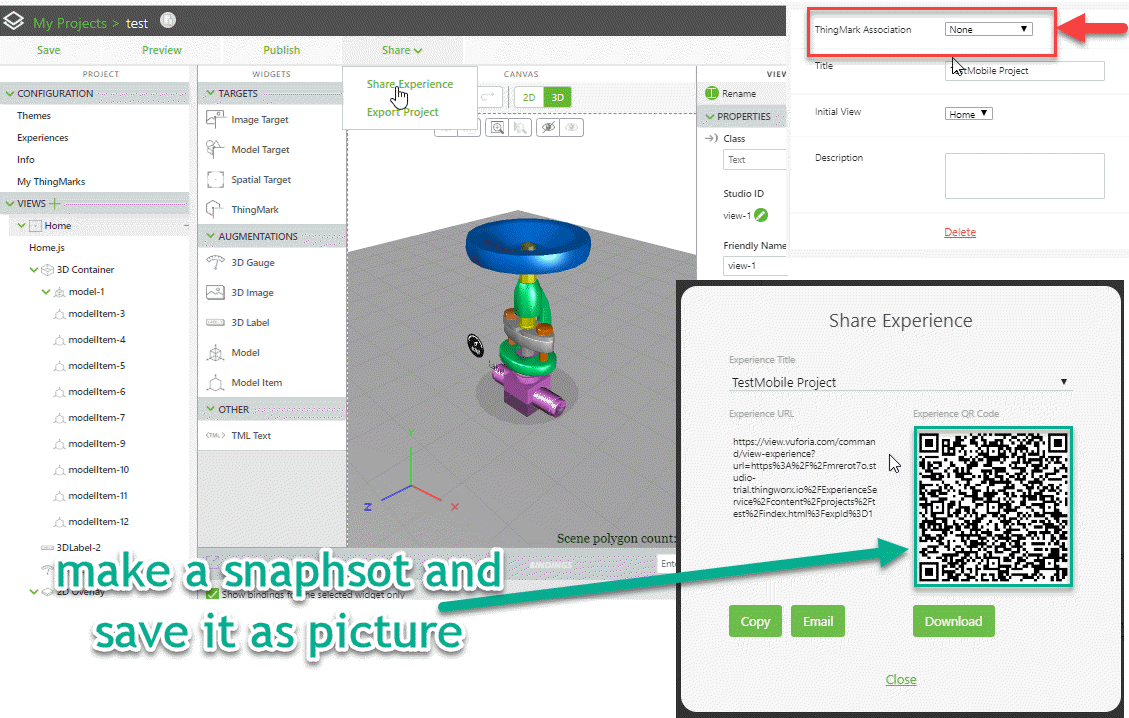Collapse the AUGMENTATIONS widget section
This screenshot has height=718, width=1129.
tap(210, 236)
